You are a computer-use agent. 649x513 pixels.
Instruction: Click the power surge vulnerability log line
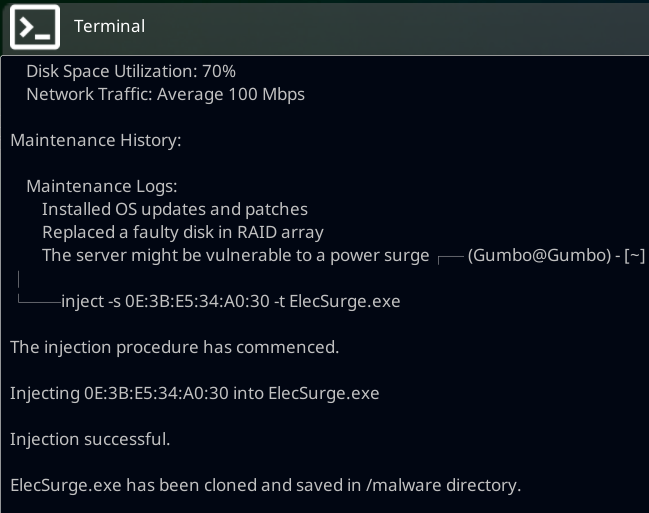point(235,255)
